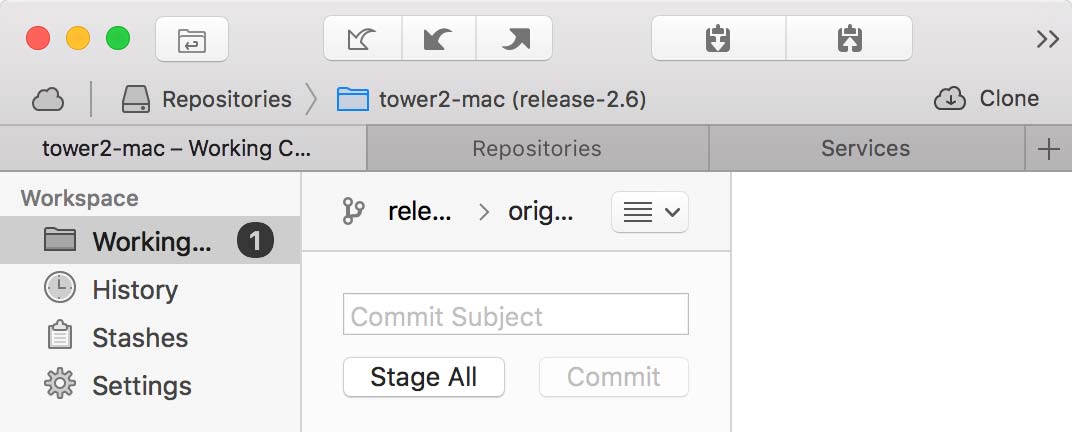The image size is (1072, 432).
Task: Click the branch icon beside release branch
Action: (353, 211)
